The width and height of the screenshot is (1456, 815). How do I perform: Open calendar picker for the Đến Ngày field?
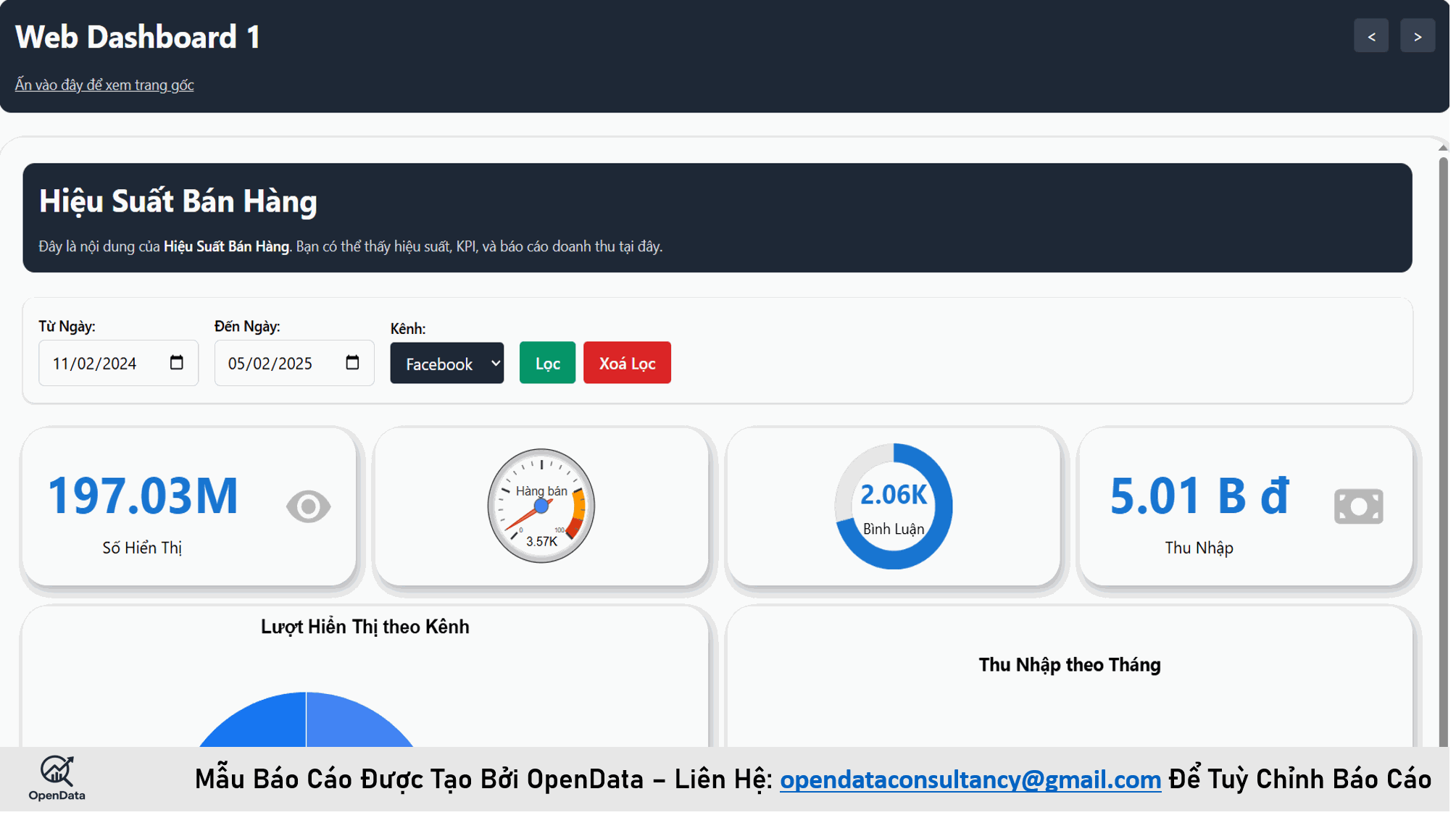[x=352, y=362]
